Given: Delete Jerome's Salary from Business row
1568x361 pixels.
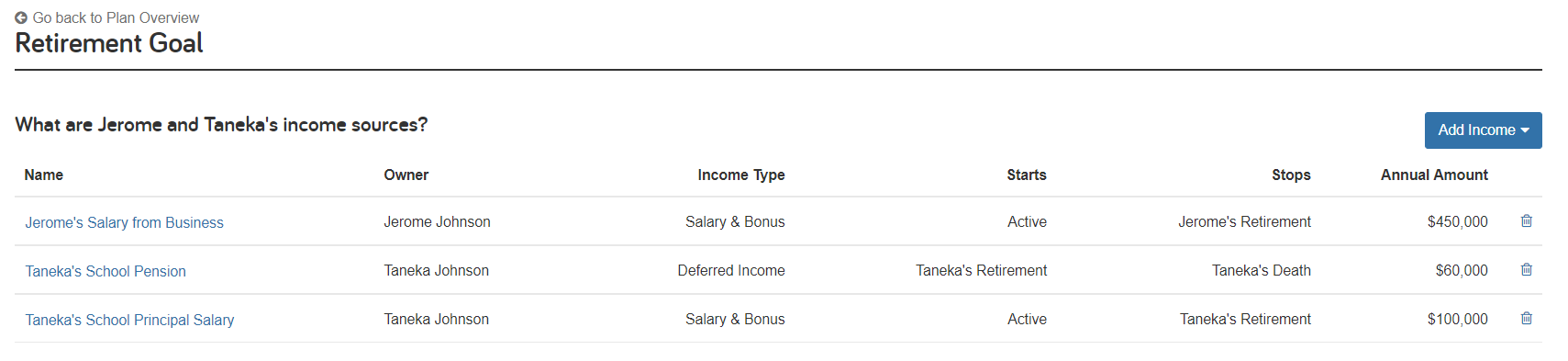Looking at the screenshot, I should pos(1527,220).
